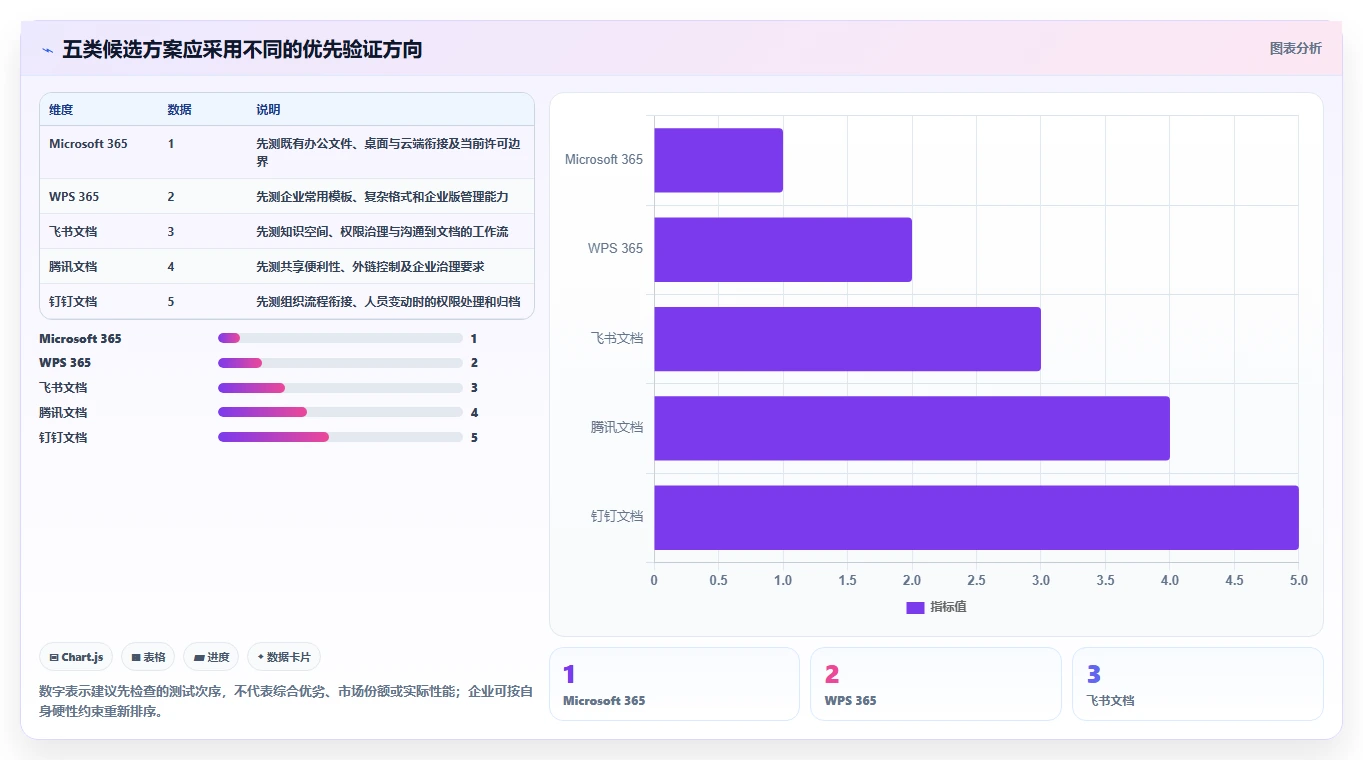Click the 指标值 legend text
1363x760 pixels.
click(948, 607)
